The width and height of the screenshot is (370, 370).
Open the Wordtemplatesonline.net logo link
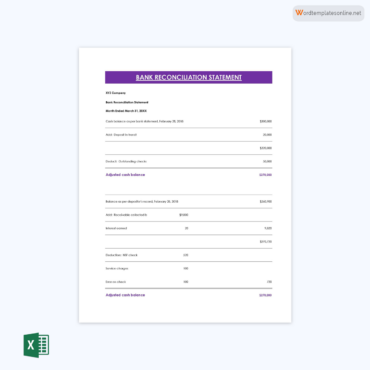point(328,13)
